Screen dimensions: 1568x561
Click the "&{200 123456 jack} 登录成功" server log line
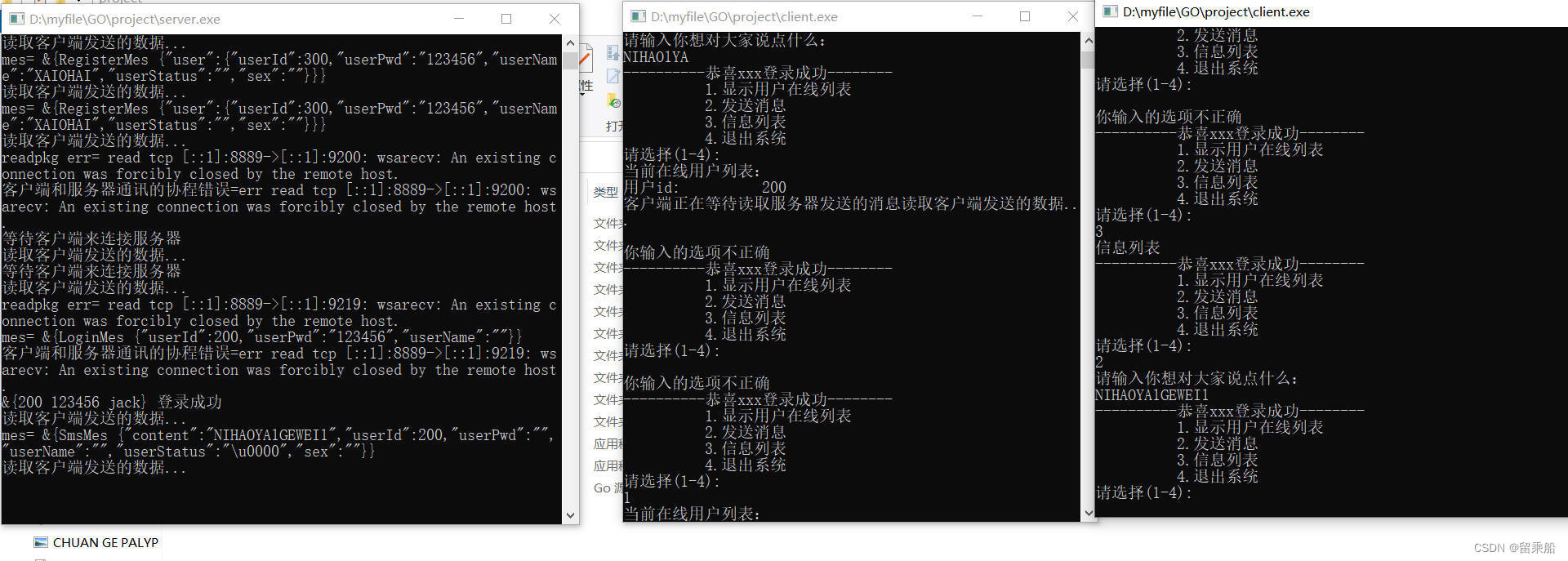pyautogui.click(x=112, y=403)
